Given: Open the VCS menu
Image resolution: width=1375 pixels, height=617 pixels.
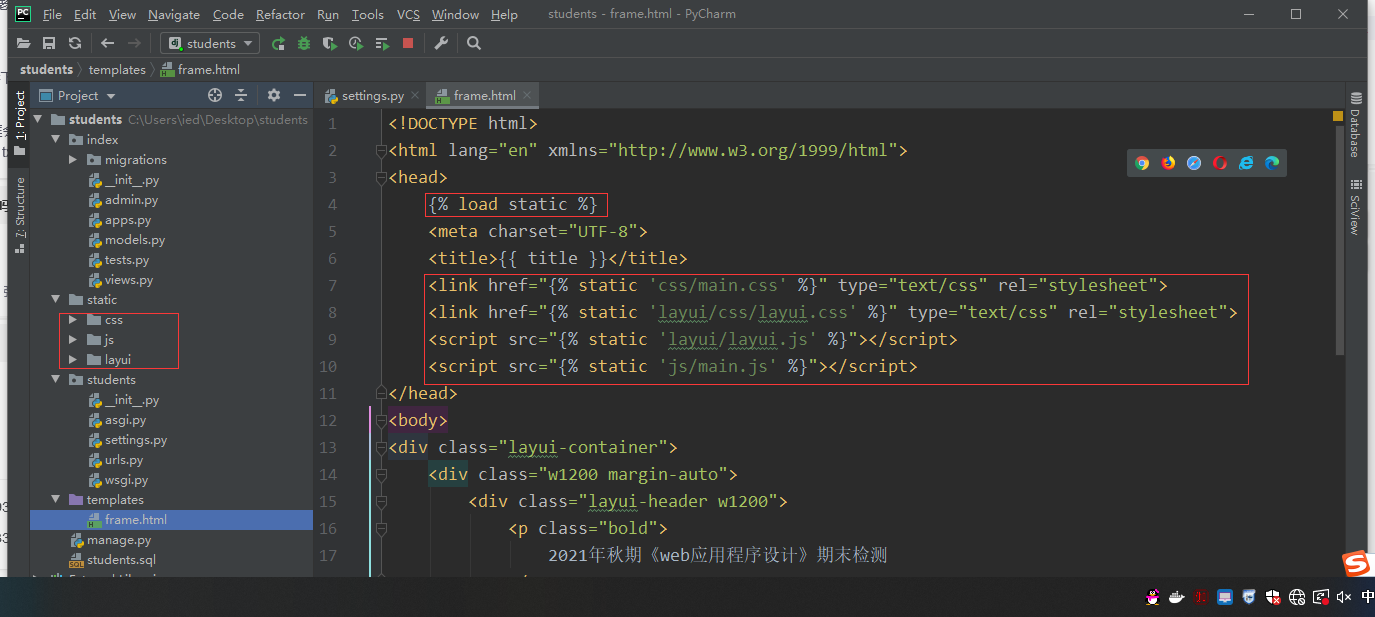Looking at the screenshot, I should [408, 14].
